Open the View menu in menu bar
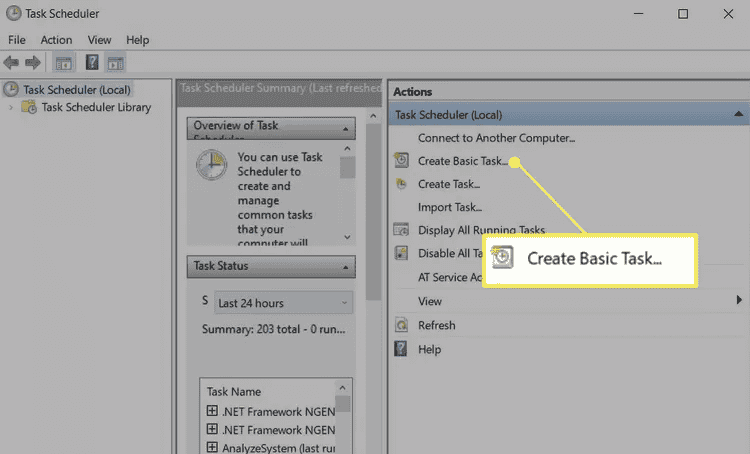Image resolution: width=750 pixels, height=454 pixels. click(x=99, y=40)
